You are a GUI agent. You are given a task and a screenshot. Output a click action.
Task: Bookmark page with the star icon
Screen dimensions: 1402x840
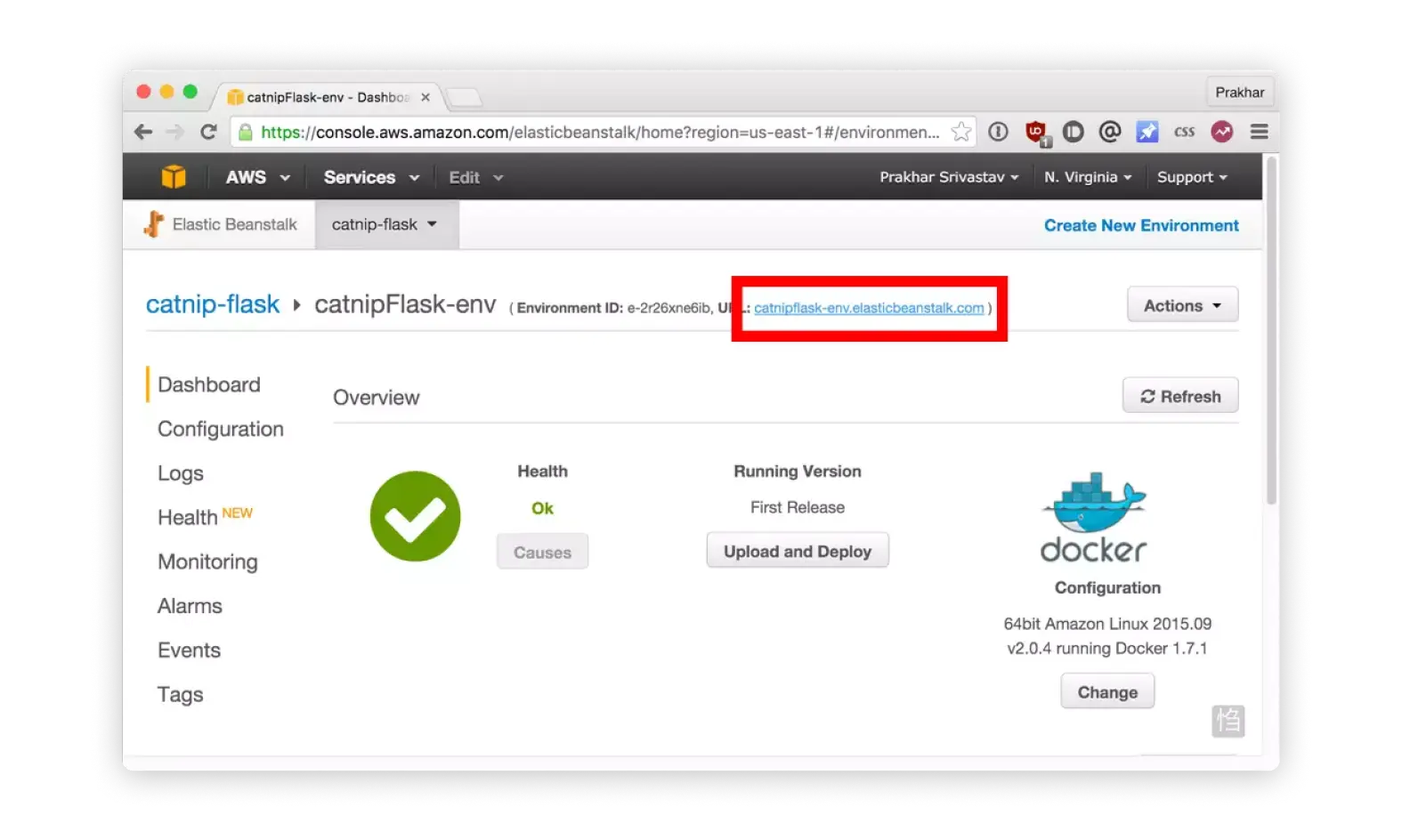960,133
